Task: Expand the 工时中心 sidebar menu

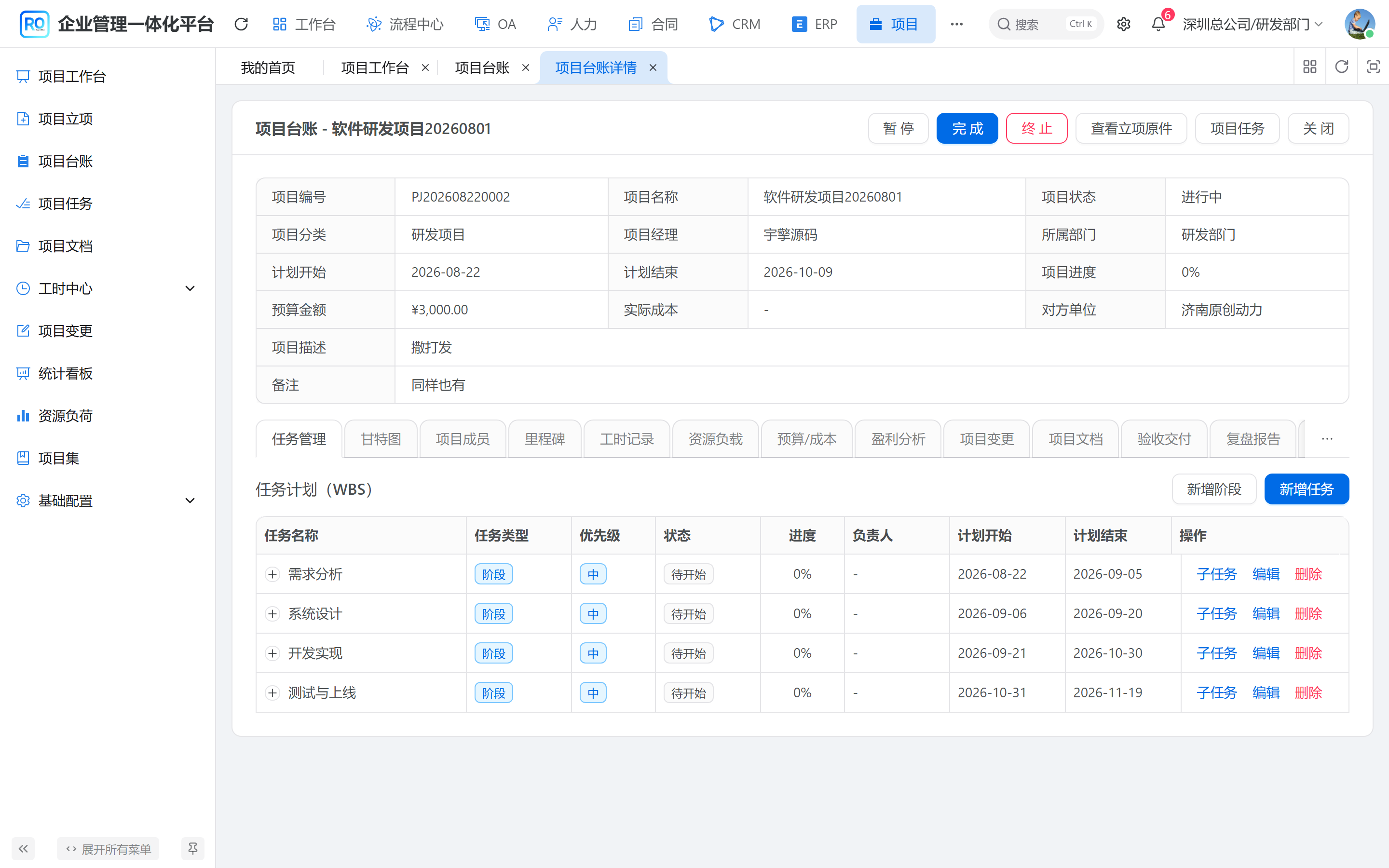Action: pyautogui.click(x=108, y=288)
